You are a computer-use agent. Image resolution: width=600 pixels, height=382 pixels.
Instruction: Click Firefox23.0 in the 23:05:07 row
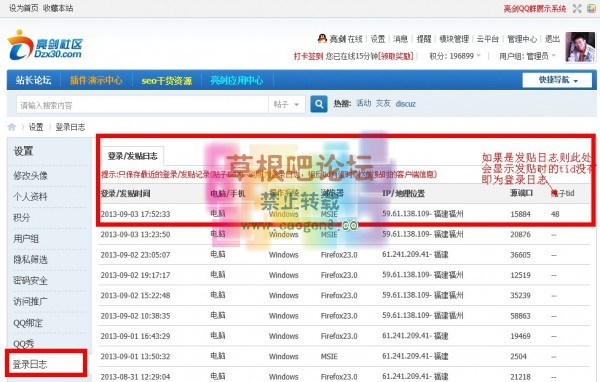click(x=339, y=255)
